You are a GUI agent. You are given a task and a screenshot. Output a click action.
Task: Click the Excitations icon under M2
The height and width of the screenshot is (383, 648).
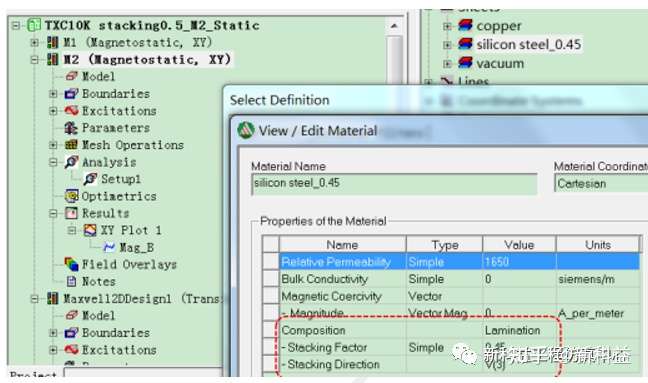71,111
